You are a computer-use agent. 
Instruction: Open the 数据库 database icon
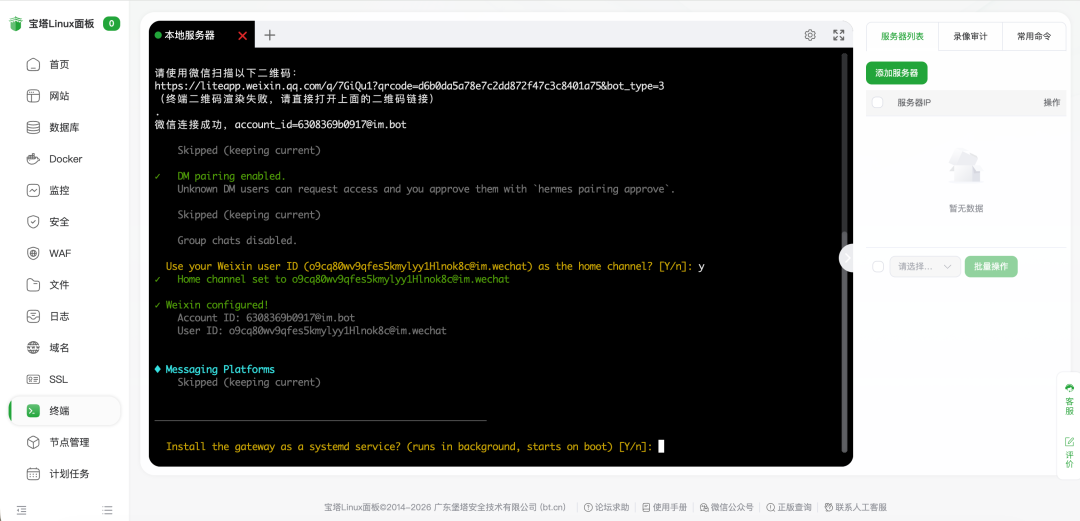(34, 127)
